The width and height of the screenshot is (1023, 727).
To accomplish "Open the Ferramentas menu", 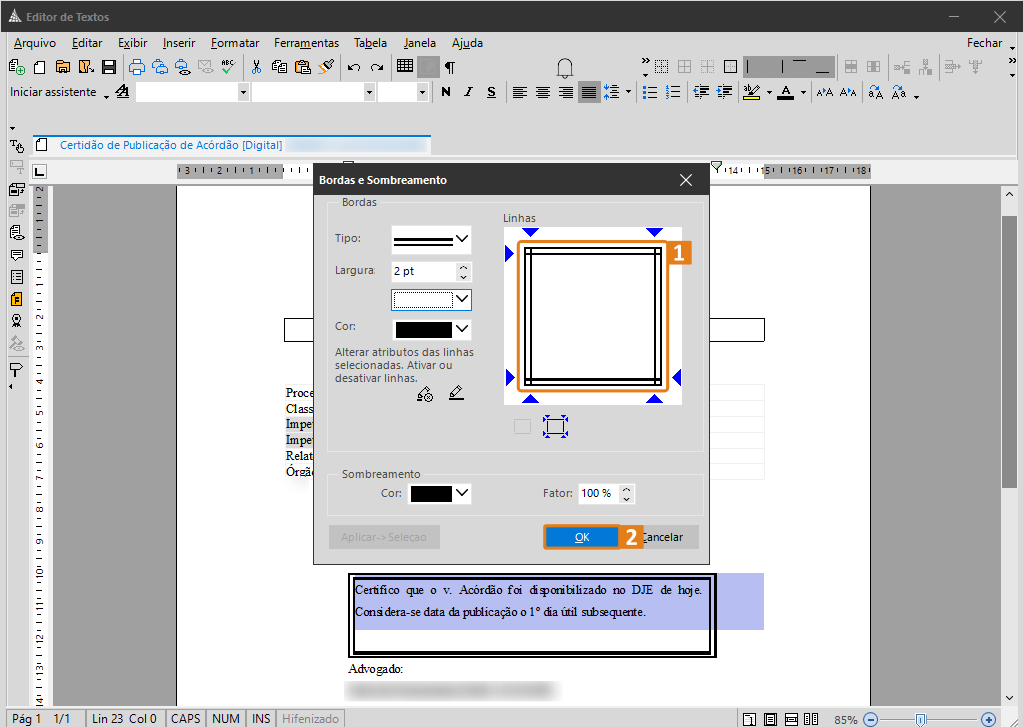I will pos(306,43).
